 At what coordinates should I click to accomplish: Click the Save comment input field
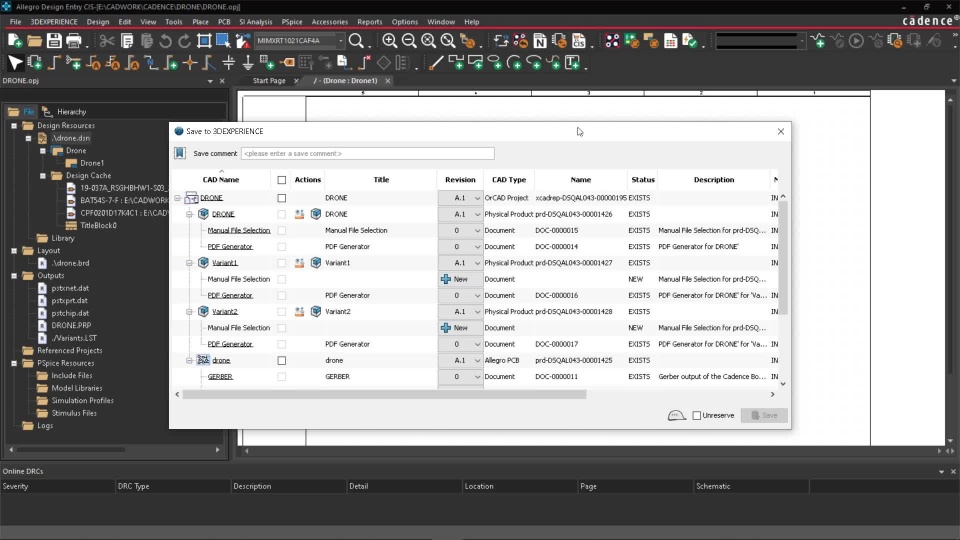pyautogui.click(x=367, y=153)
